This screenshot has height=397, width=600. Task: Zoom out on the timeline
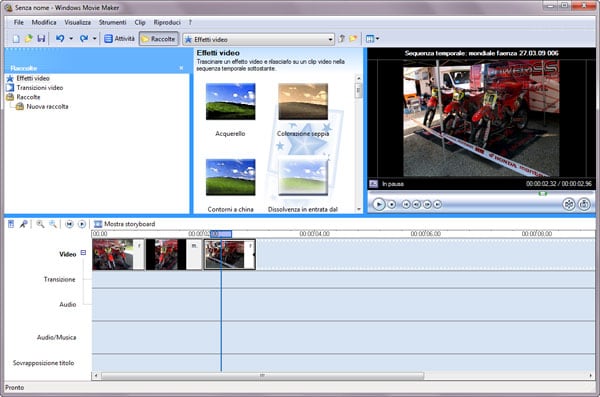[x=53, y=224]
